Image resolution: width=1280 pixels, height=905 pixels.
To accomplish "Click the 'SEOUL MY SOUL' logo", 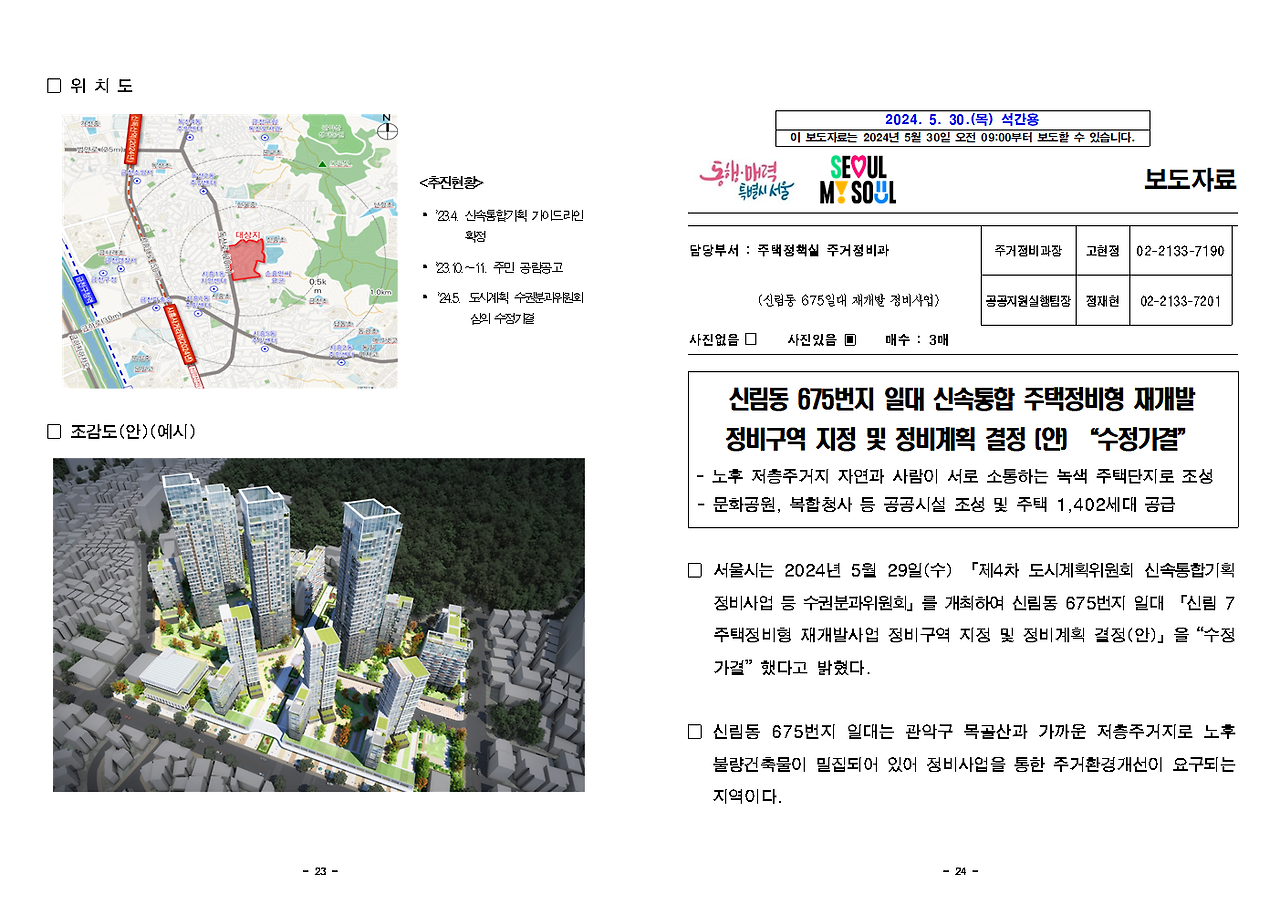I will [857, 180].
